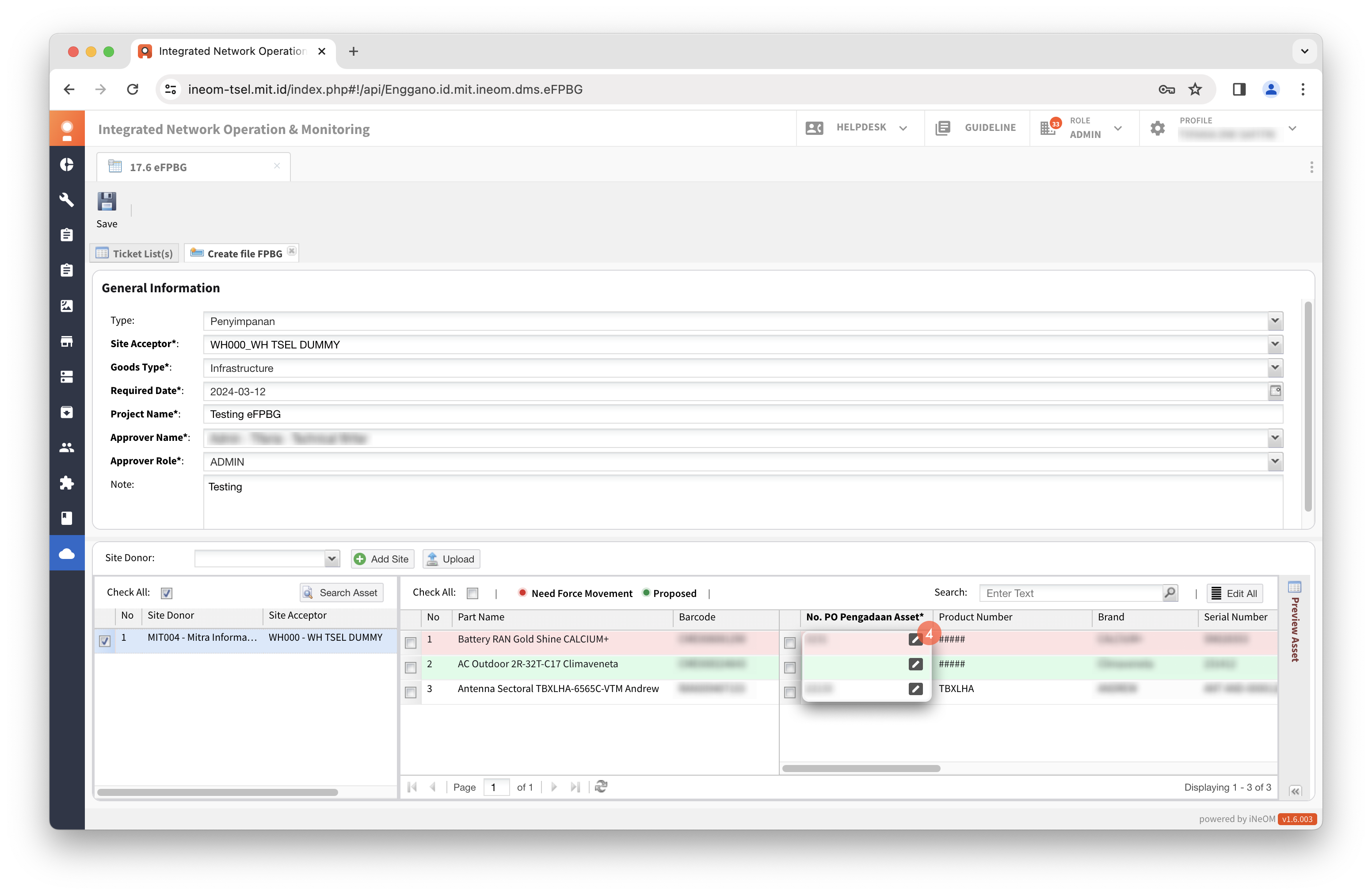Open the store sidebar icon
Screen dimensions: 1372x895
(x=67, y=341)
